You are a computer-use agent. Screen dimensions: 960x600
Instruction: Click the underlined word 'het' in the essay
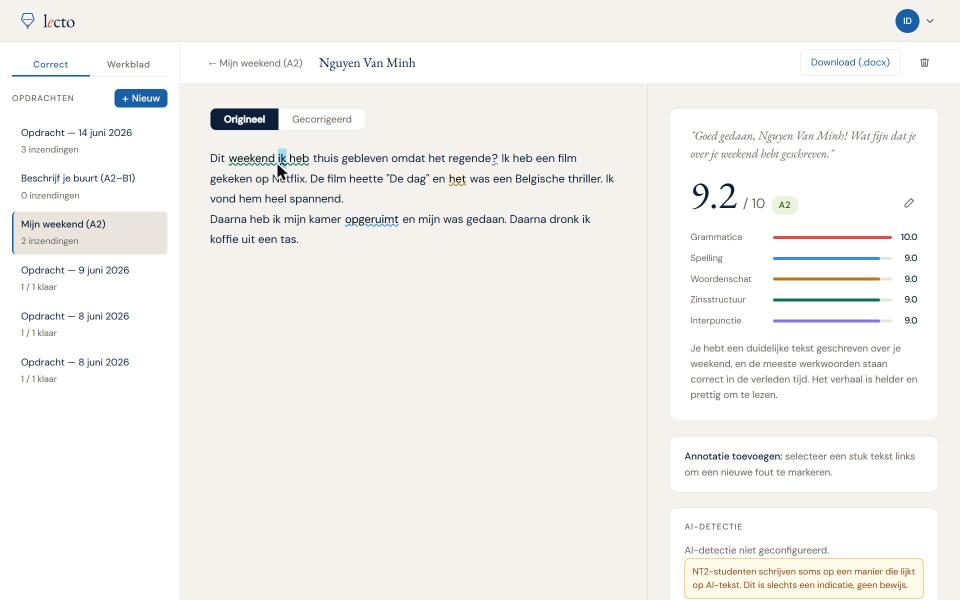pos(457,179)
